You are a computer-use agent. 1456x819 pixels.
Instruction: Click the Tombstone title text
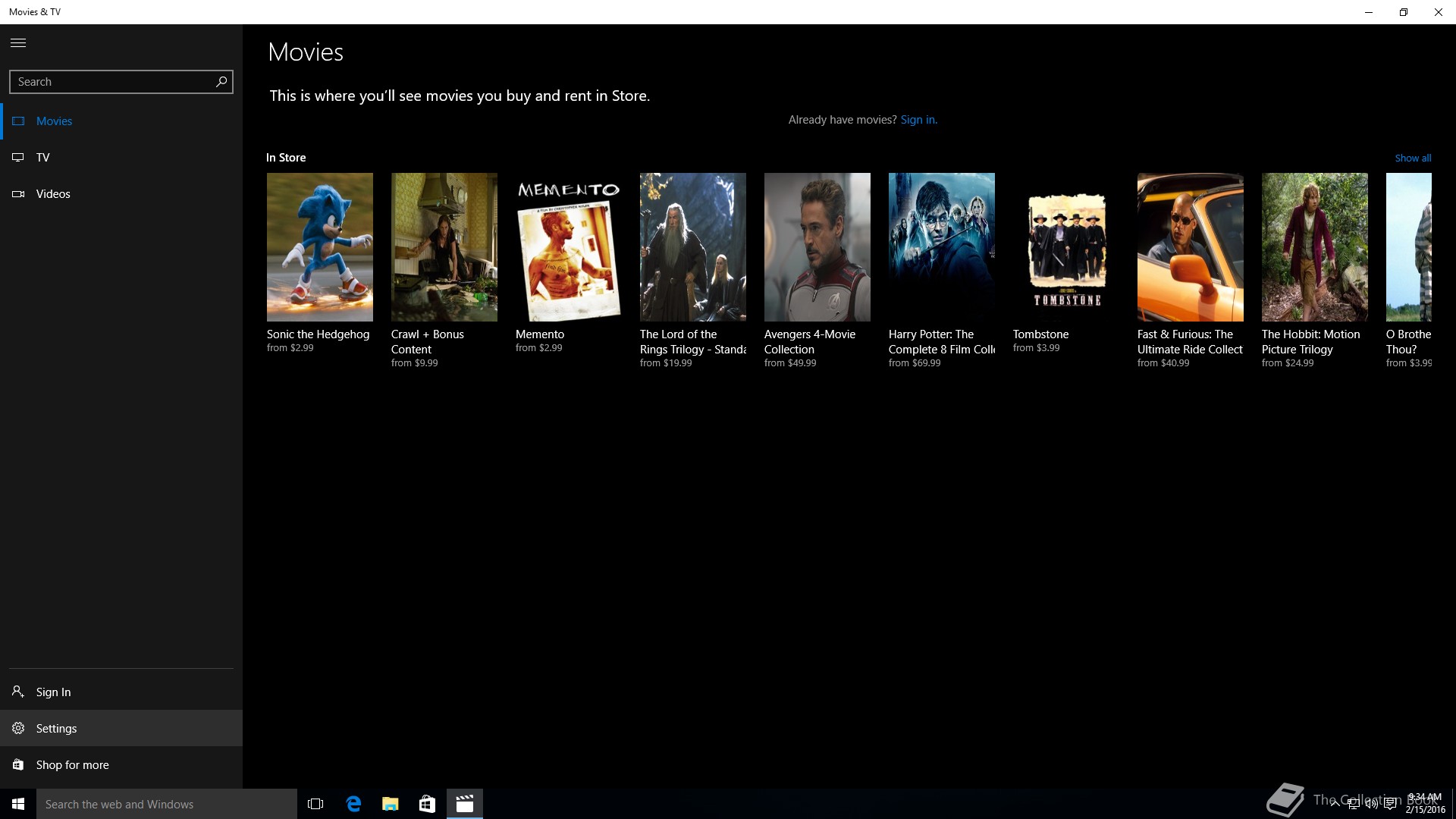point(1041,334)
